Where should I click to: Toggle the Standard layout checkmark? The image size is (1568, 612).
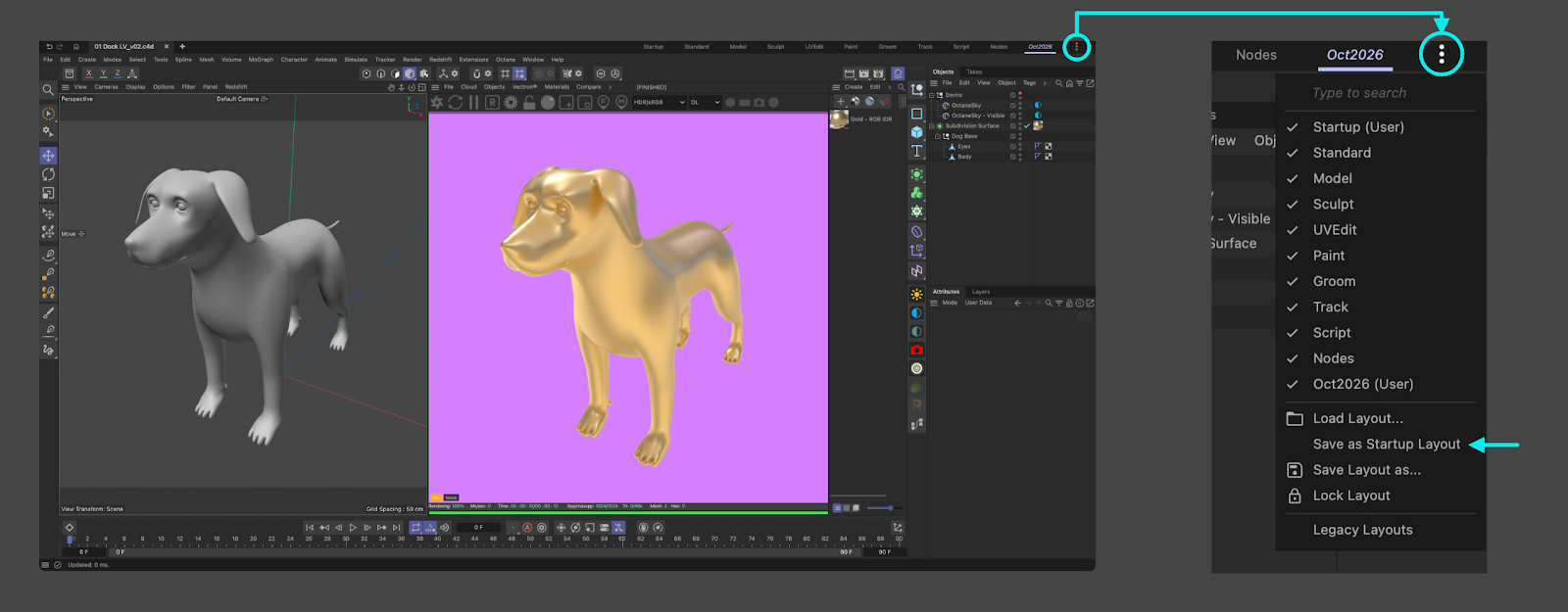tap(1293, 153)
